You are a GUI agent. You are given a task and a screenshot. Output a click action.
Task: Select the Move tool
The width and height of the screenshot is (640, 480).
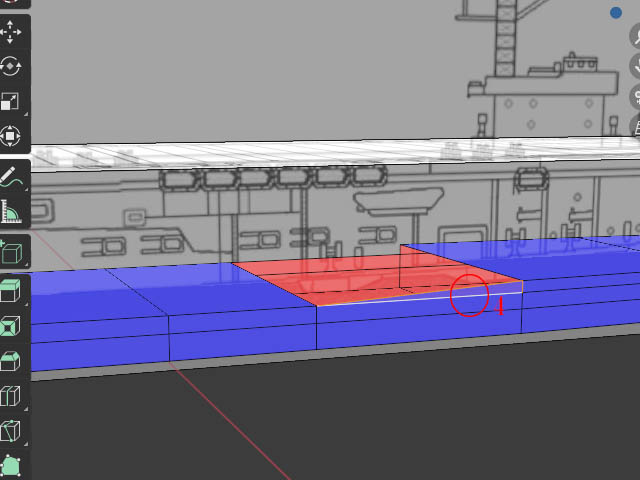tap(11, 31)
